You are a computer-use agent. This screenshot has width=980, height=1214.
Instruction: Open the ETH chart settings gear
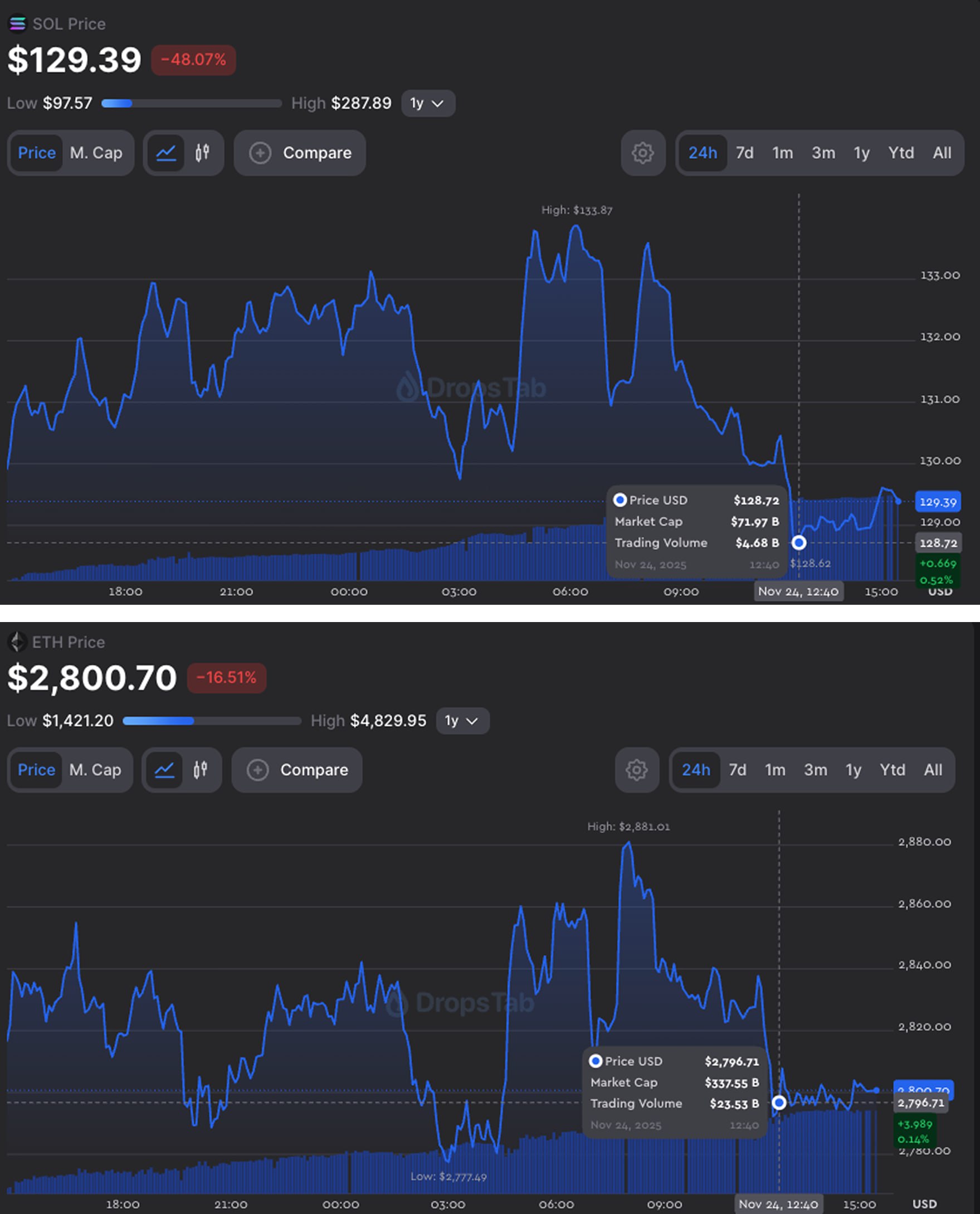tap(636, 770)
